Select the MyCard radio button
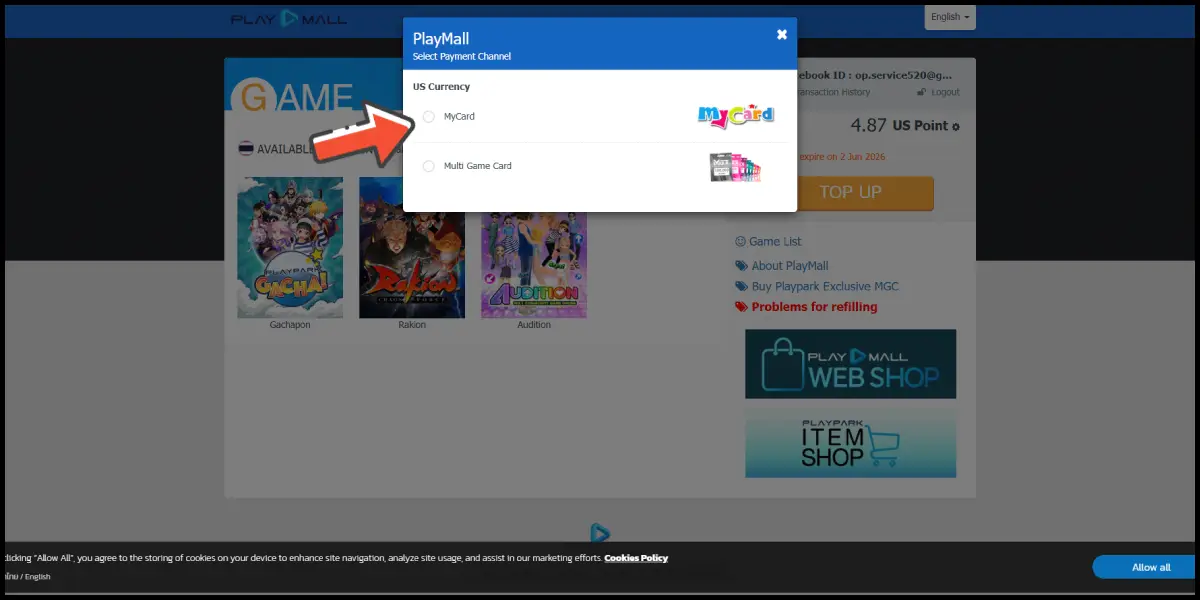1200x600 pixels. (x=428, y=117)
